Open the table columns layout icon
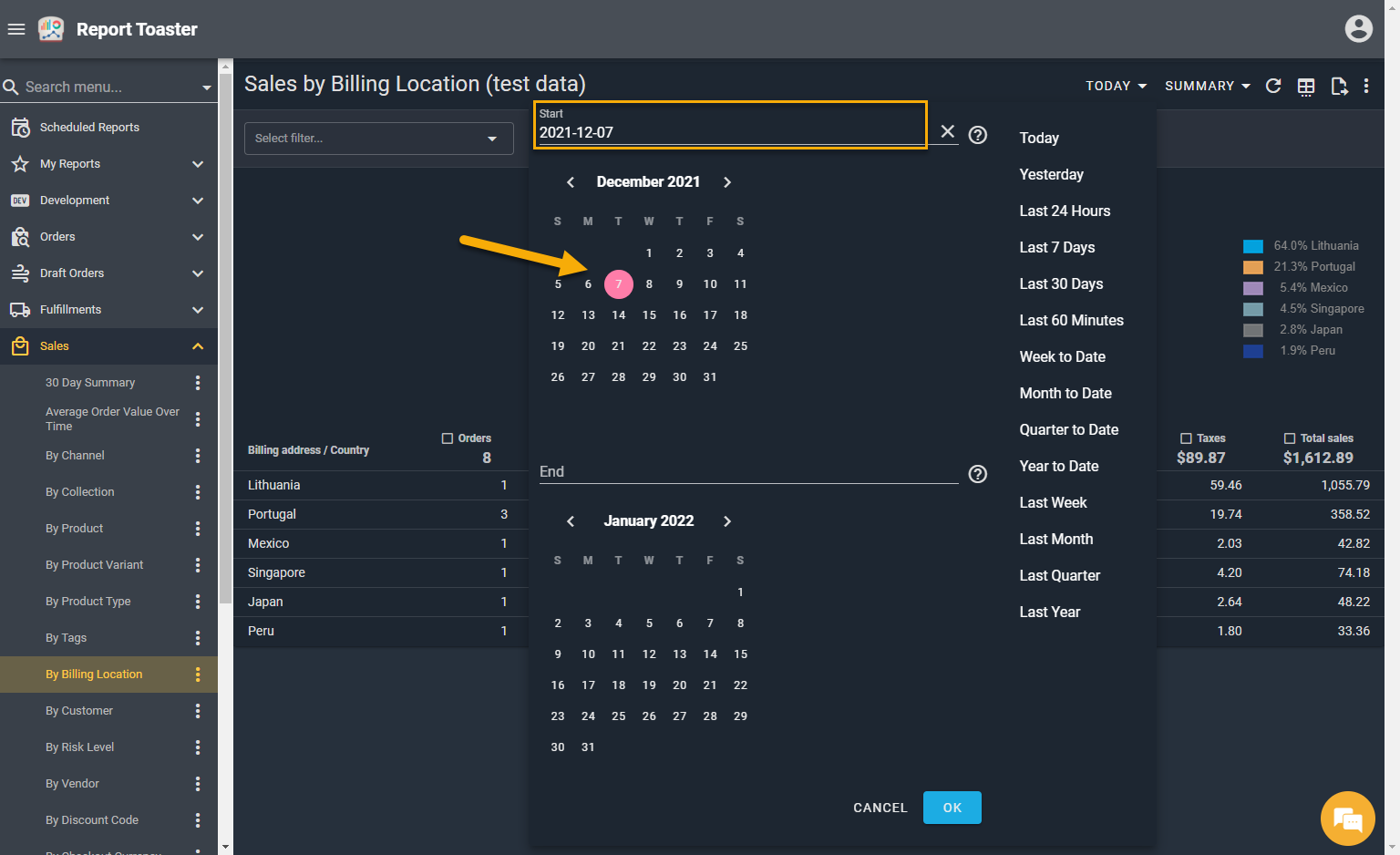Screen dimensions: 1400x855 1306,86
